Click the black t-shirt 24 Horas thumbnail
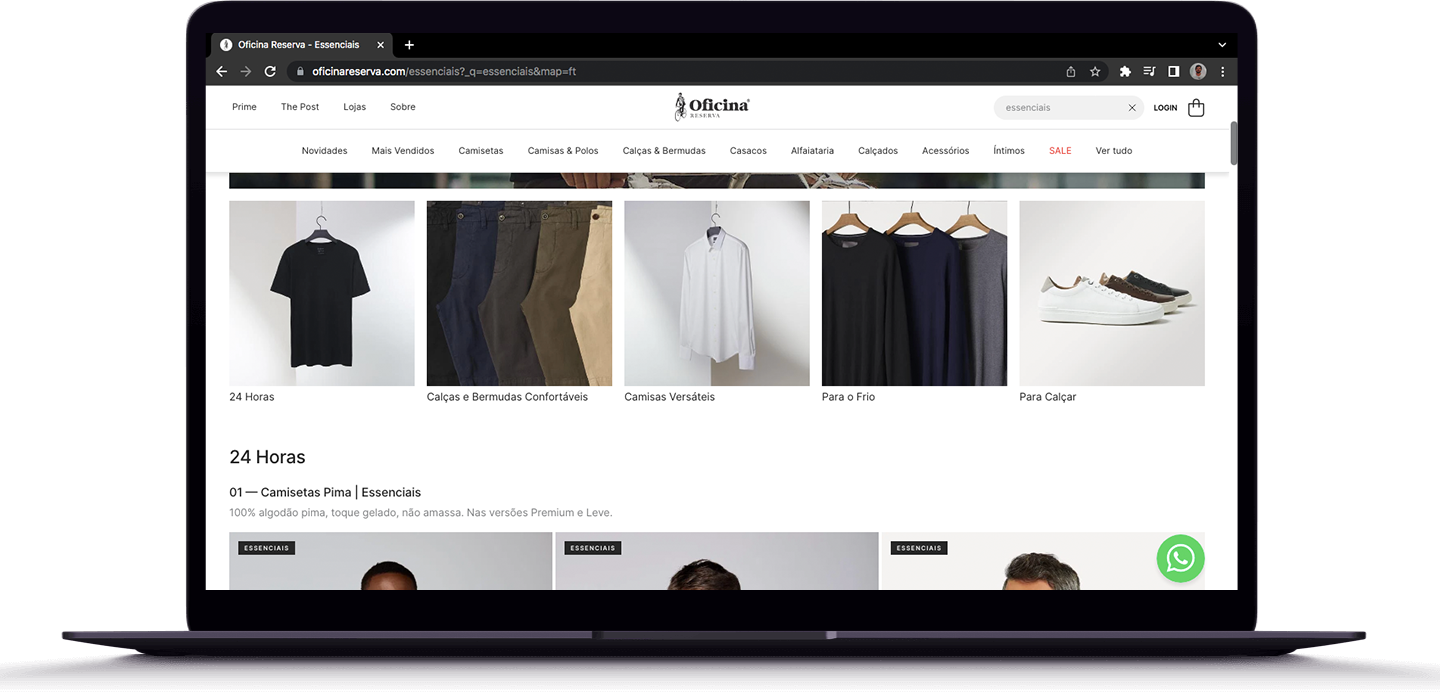The image size is (1440, 695). [x=322, y=293]
